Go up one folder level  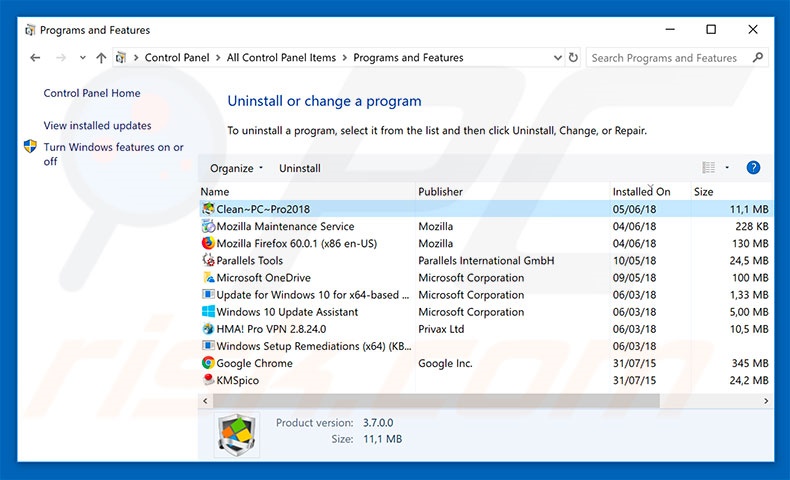101,58
